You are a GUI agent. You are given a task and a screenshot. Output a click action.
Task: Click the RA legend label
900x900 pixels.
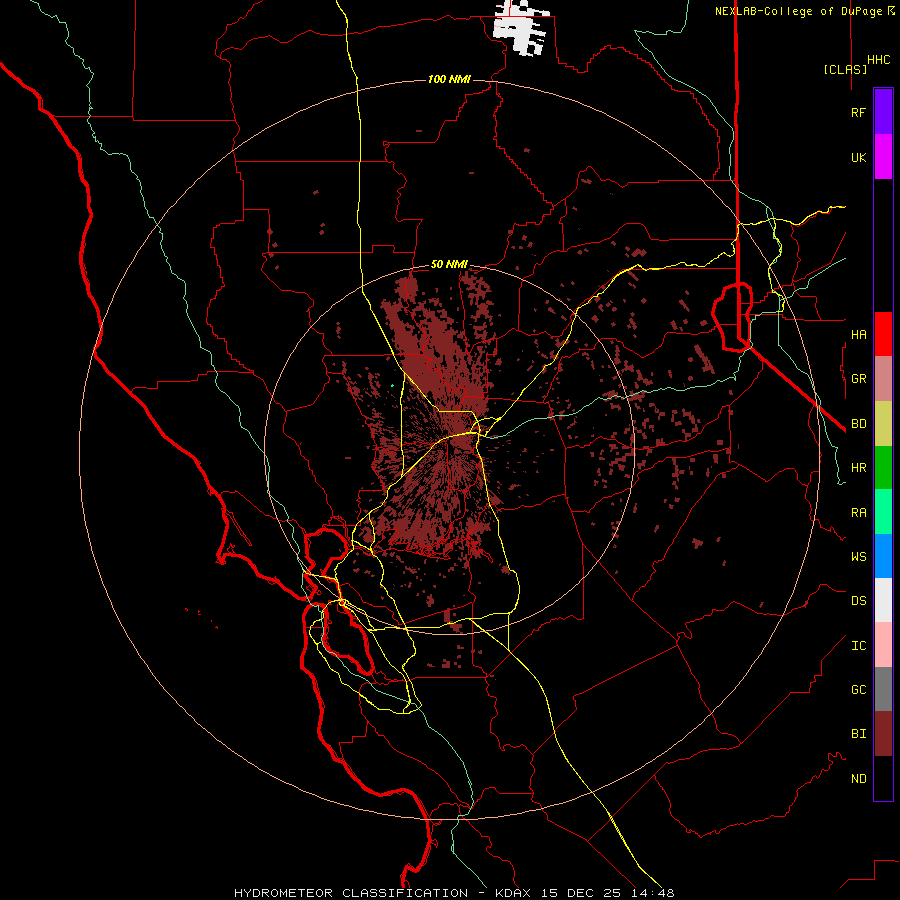pos(858,513)
